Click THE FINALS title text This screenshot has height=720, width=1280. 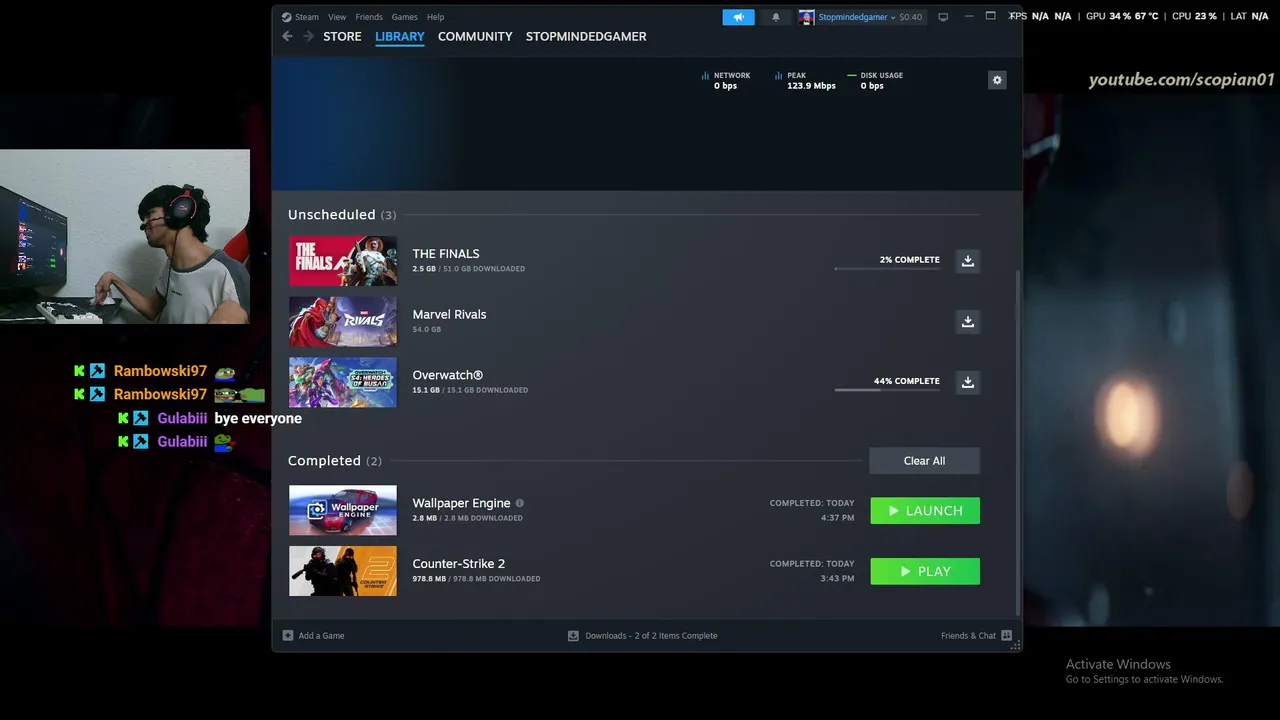pos(446,254)
